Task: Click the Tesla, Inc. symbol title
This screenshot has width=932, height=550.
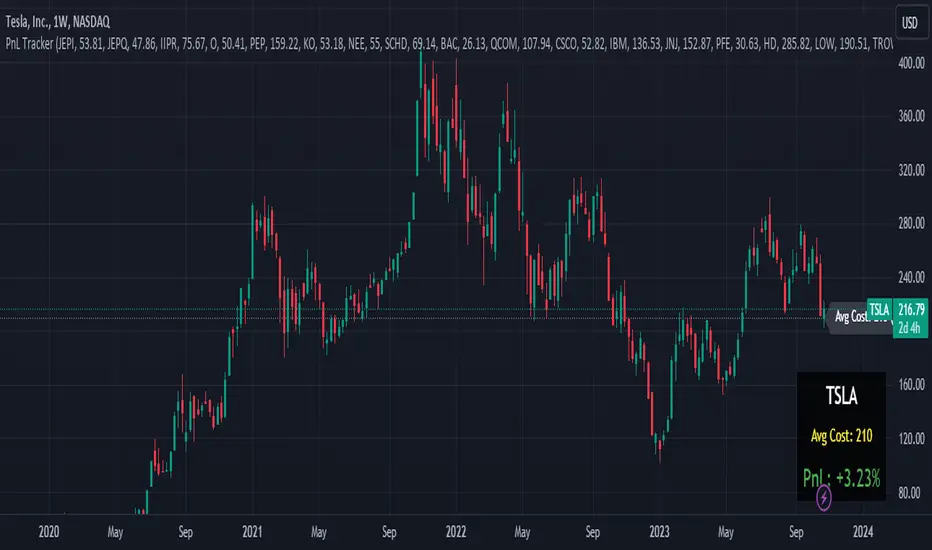Action: tap(58, 22)
